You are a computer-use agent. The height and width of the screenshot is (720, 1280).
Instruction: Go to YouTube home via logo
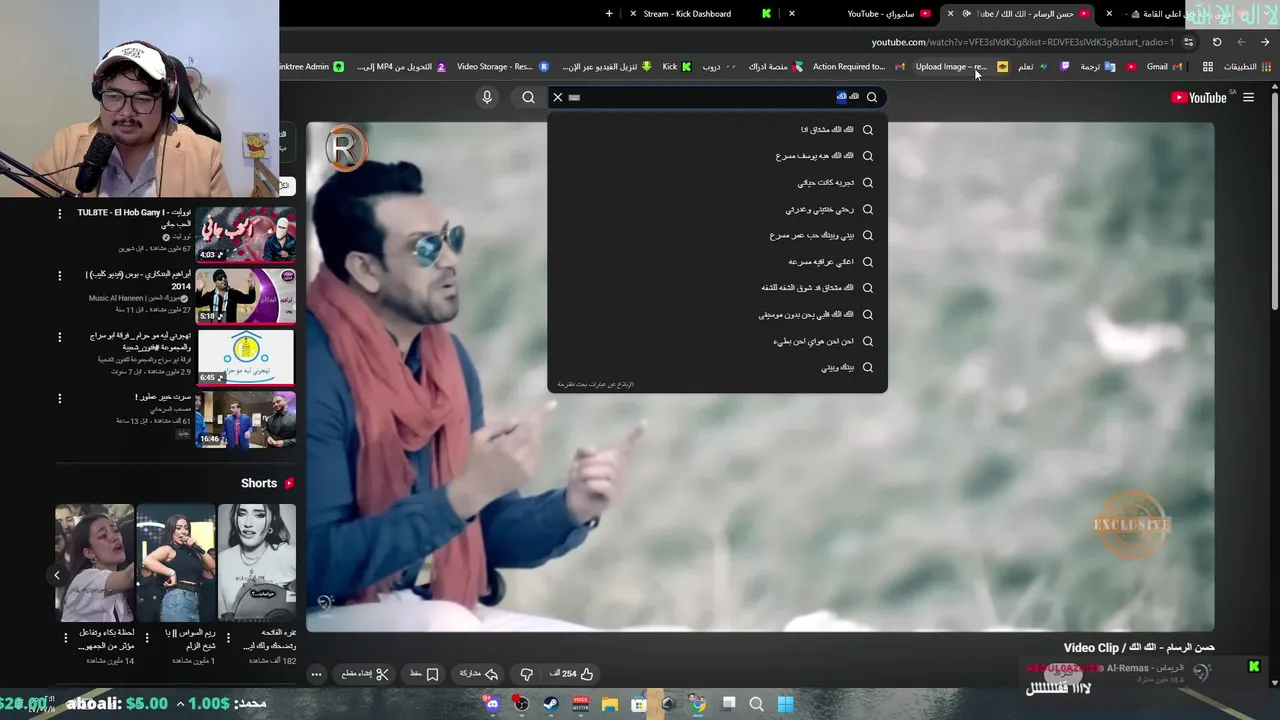coord(1199,97)
